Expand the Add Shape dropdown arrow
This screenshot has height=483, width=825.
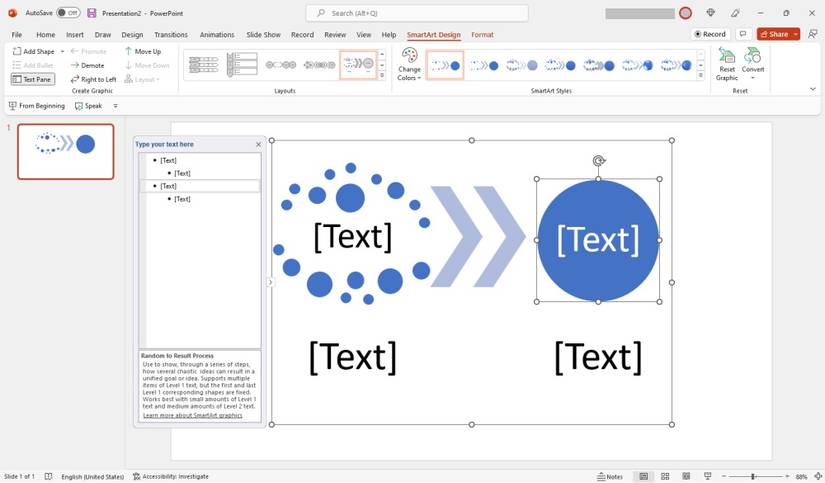[62, 52]
